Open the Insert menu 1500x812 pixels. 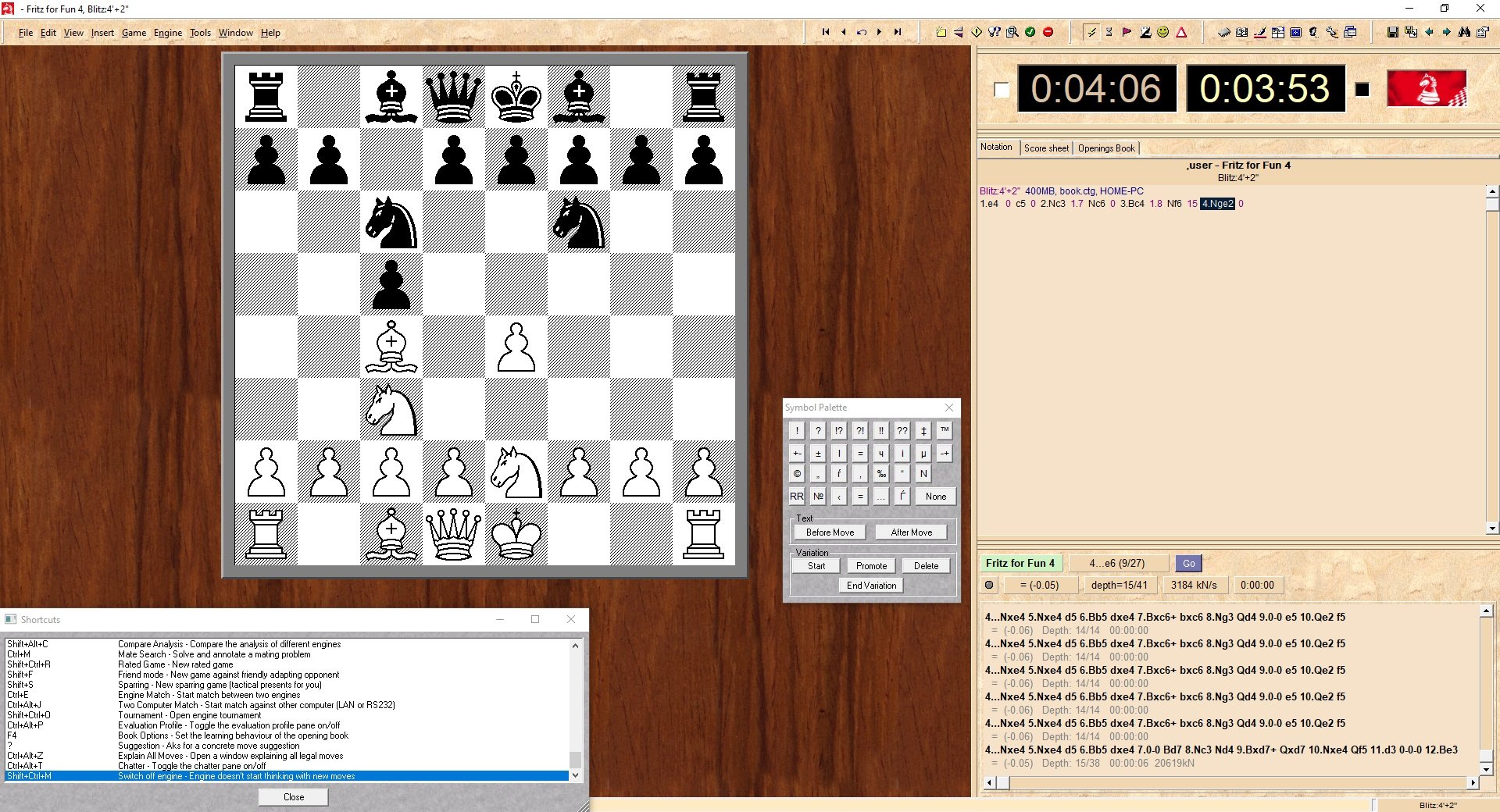102,33
